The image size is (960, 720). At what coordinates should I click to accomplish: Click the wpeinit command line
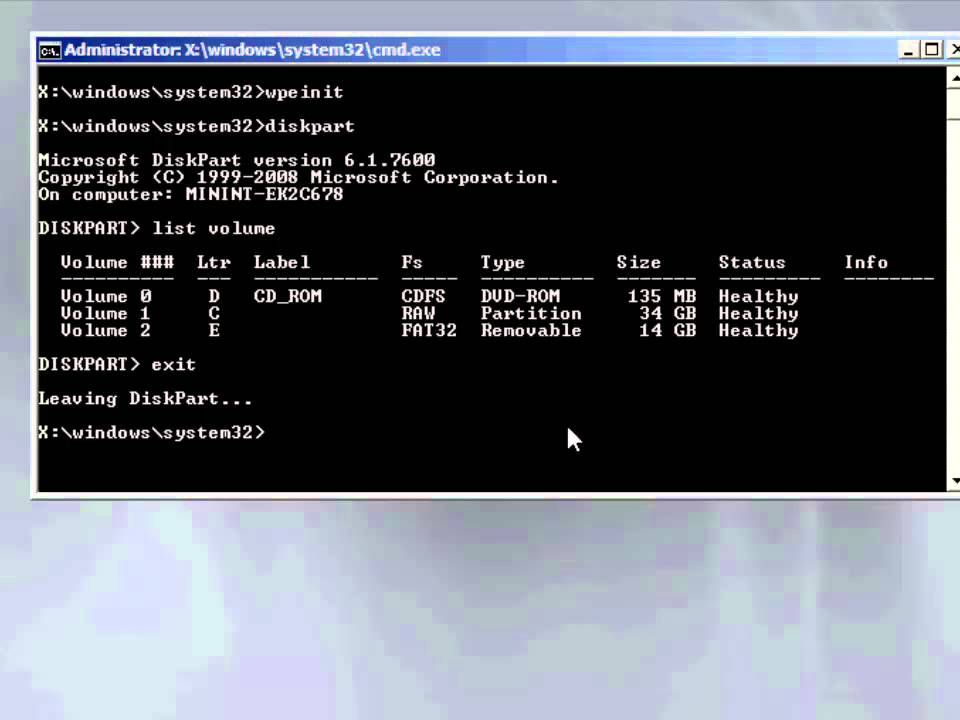[x=190, y=93]
